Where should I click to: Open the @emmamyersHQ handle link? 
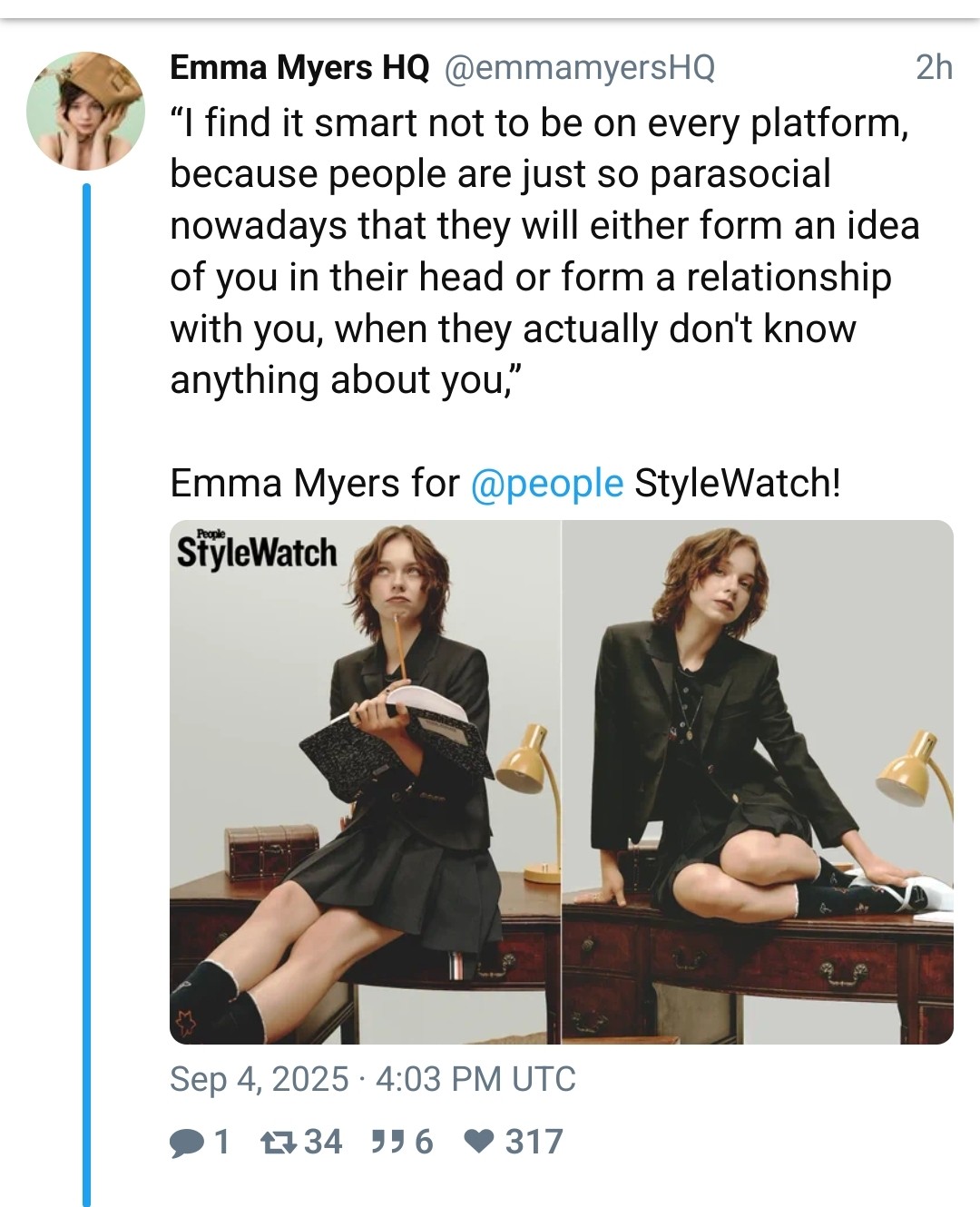point(578,67)
